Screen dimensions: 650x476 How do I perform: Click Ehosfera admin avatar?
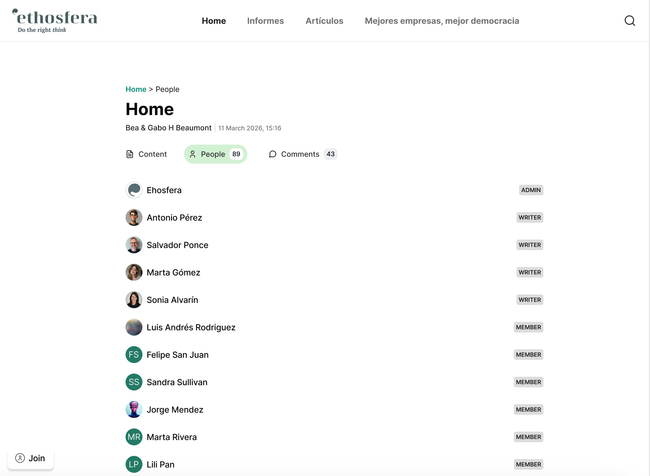pos(134,190)
